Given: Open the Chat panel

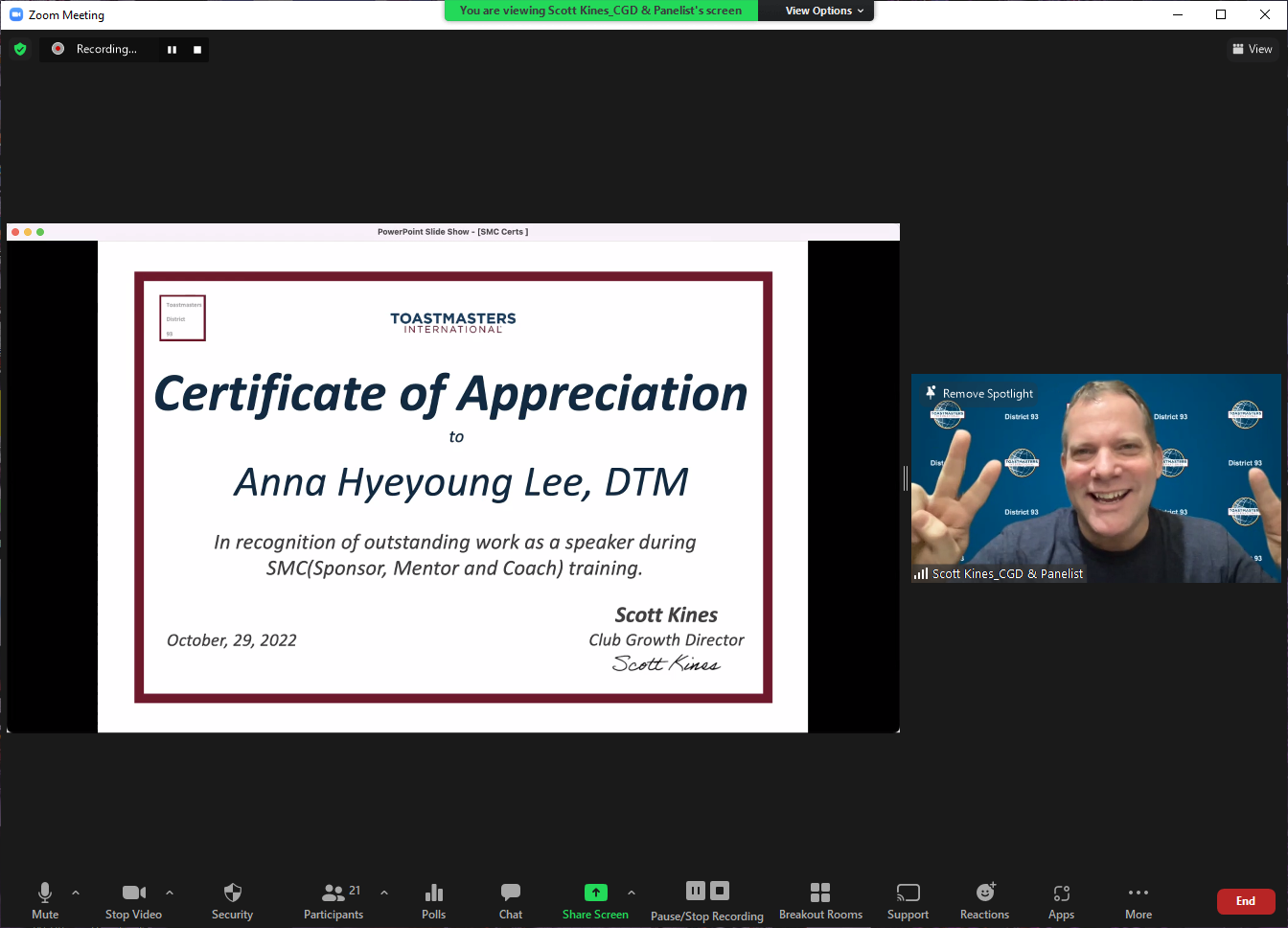Looking at the screenshot, I should (x=511, y=900).
